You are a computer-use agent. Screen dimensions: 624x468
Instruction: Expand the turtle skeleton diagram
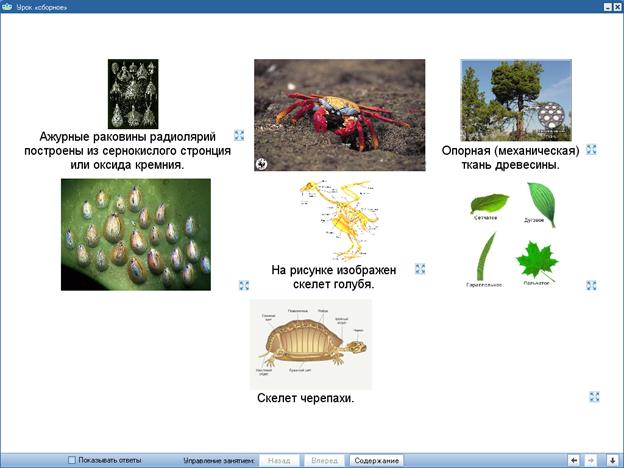pyautogui.click(x=595, y=397)
